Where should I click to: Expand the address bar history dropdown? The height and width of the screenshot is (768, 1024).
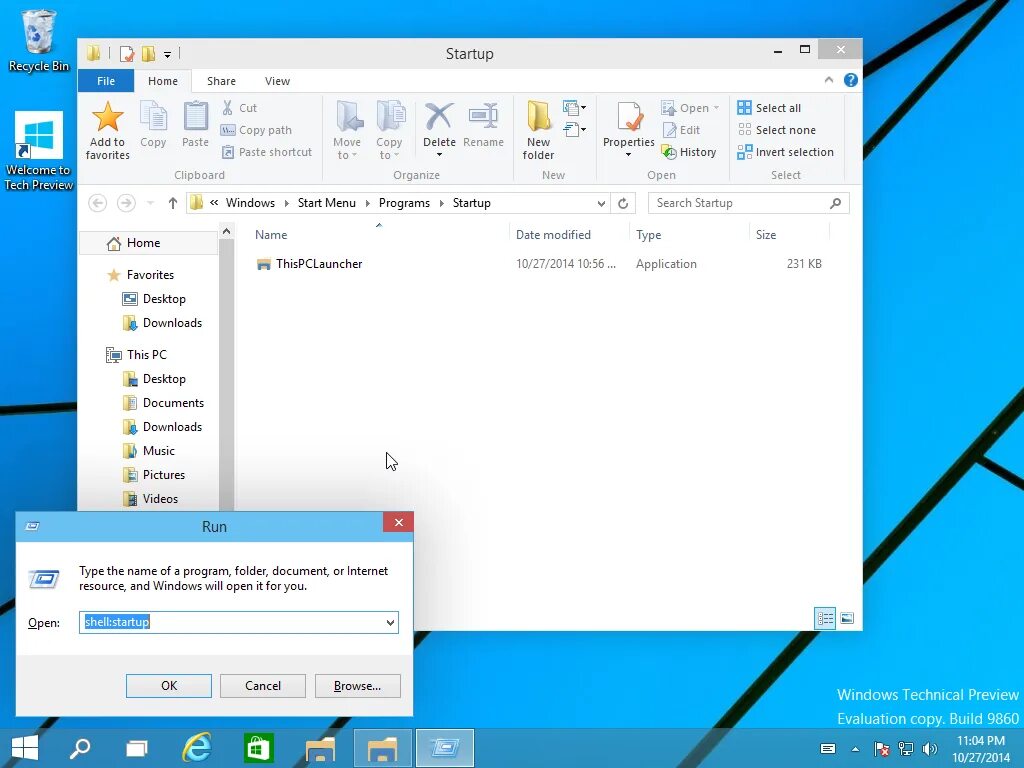pos(601,203)
